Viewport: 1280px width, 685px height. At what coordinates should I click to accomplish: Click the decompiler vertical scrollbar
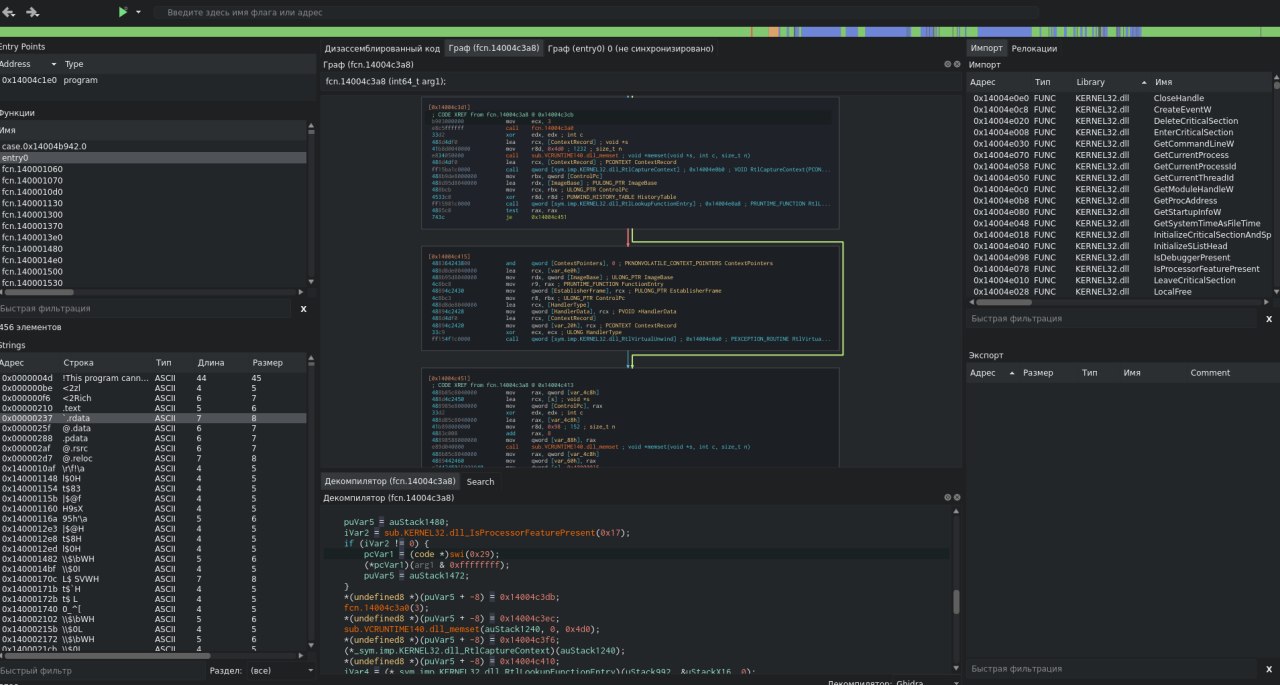pyautogui.click(x=955, y=600)
